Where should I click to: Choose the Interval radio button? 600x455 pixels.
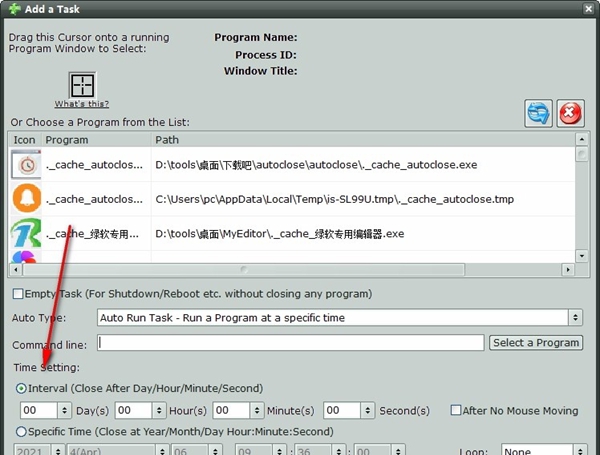[x=21, y=389]
